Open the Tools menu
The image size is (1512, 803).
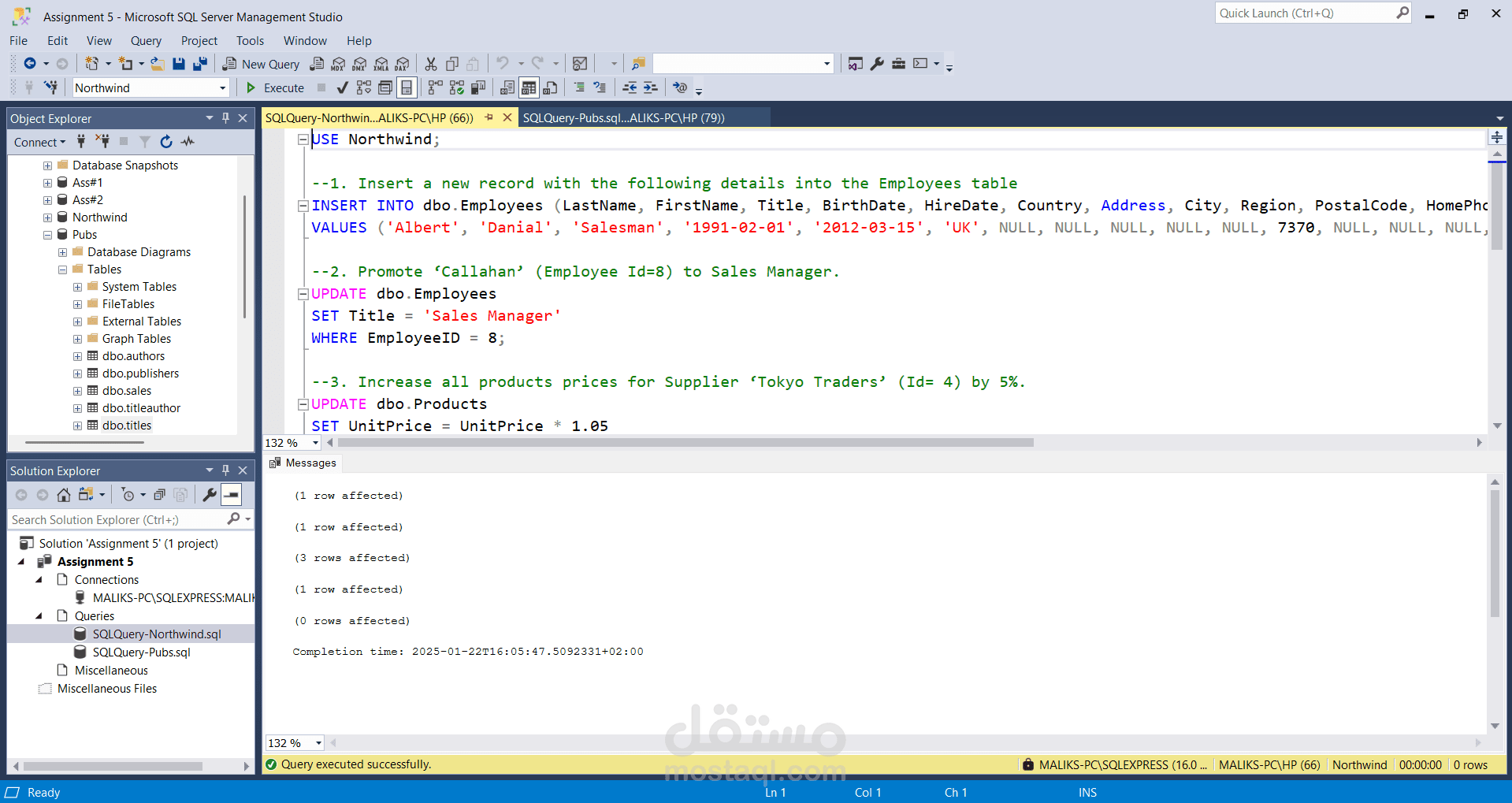tap(250, 41)
